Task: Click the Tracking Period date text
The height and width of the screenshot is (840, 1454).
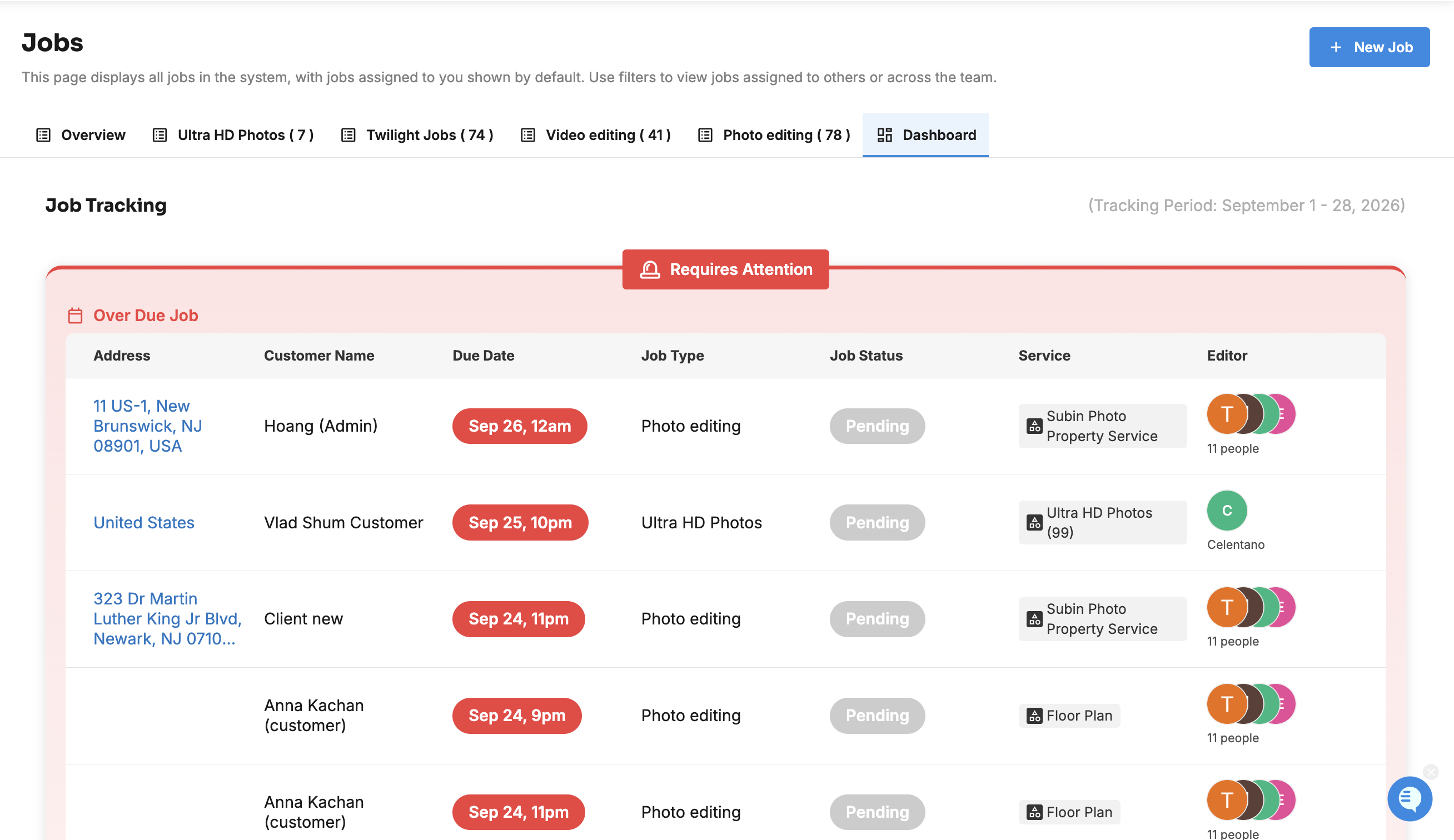Action: pos(1246,205)
